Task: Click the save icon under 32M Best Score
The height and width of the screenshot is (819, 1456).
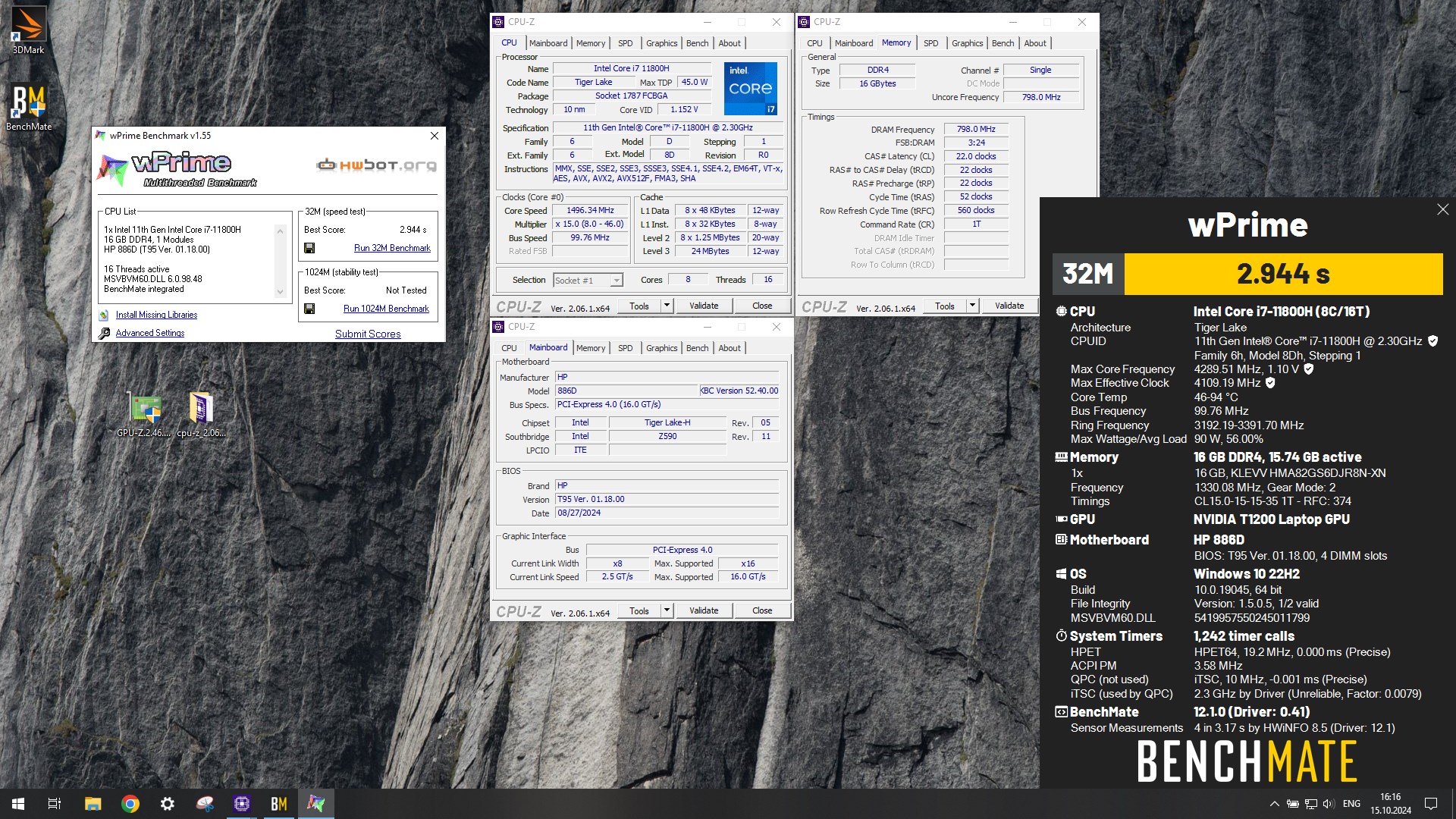Action: pyautogui.click(x=309, y=248)
